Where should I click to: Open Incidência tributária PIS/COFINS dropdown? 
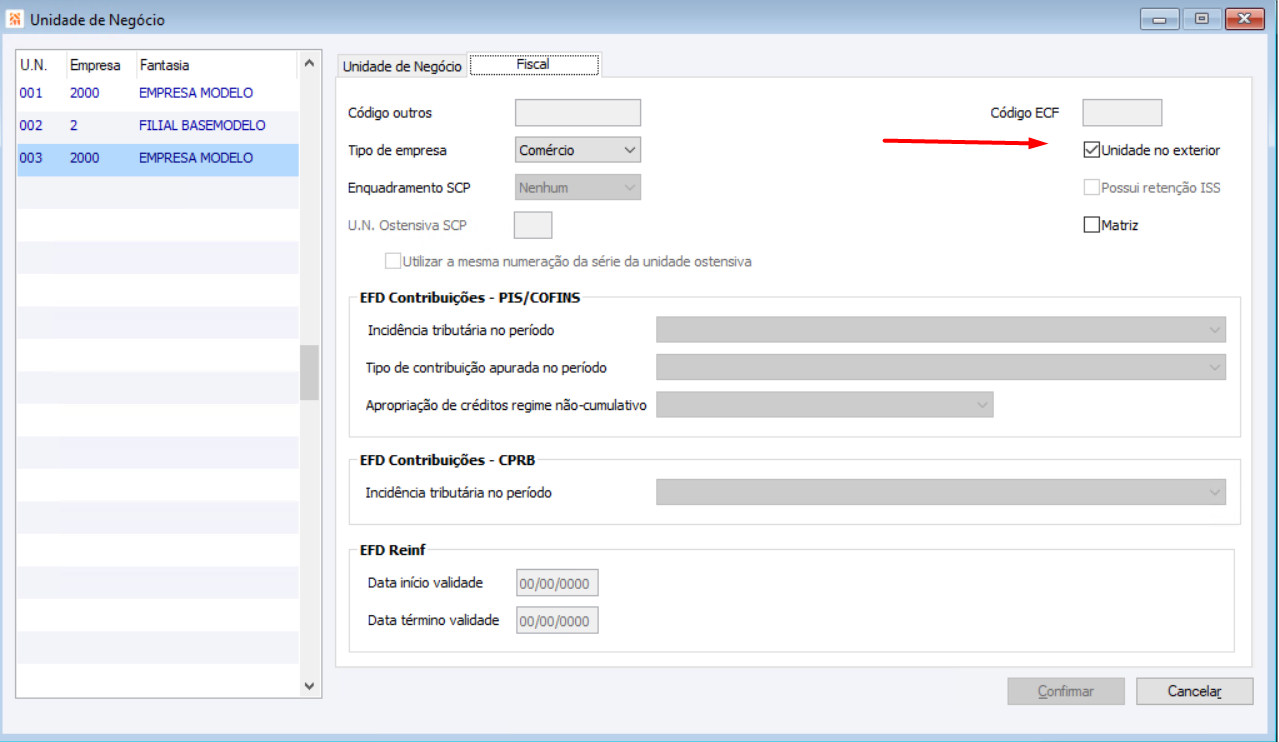[941, 330]
